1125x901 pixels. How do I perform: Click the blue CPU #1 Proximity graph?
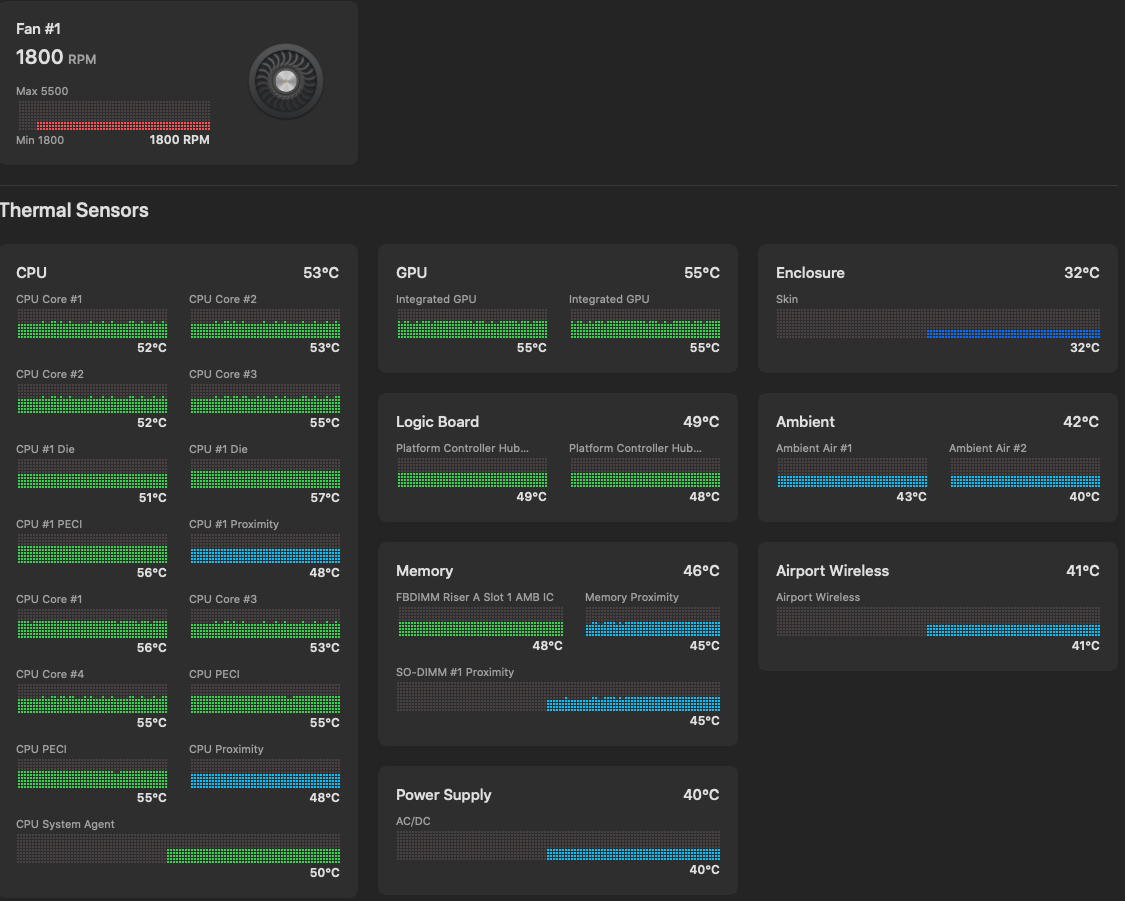265,549
